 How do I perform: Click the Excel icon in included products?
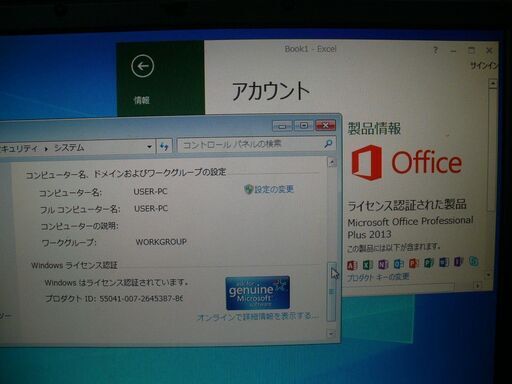[x=367, y=265]
